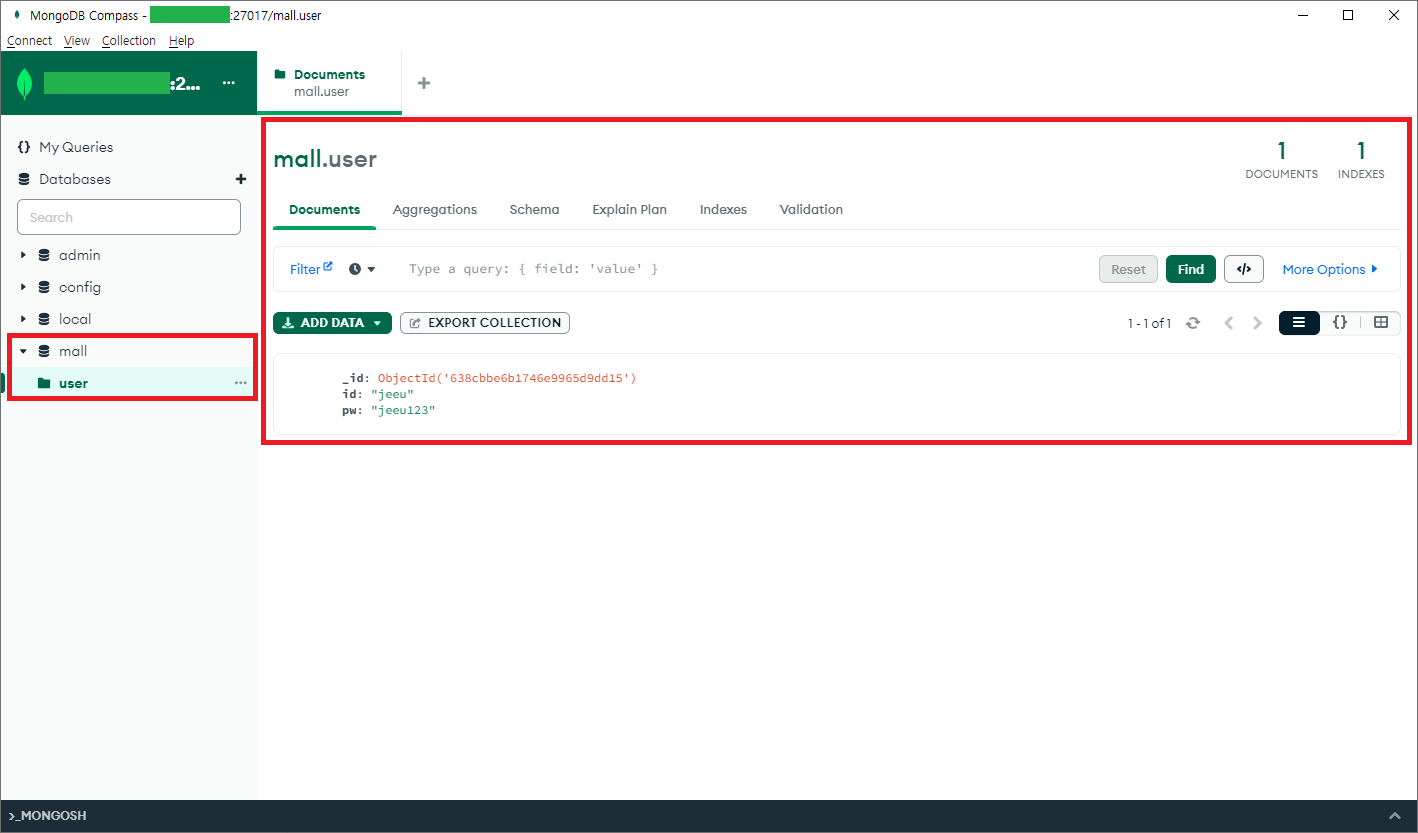Screen dimensions: 1418x833
Task: Expand the MONGOSH shell panel
Action: coord(1394,816)
